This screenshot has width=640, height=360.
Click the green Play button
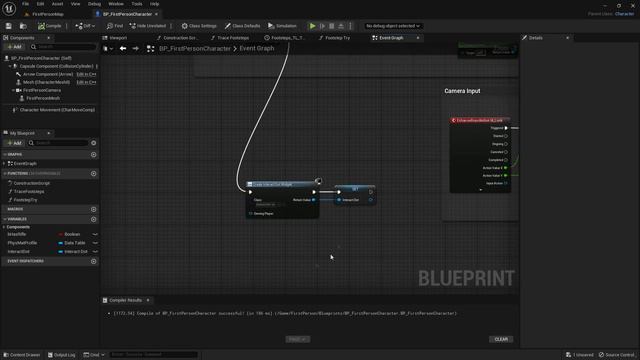point(312,26)
